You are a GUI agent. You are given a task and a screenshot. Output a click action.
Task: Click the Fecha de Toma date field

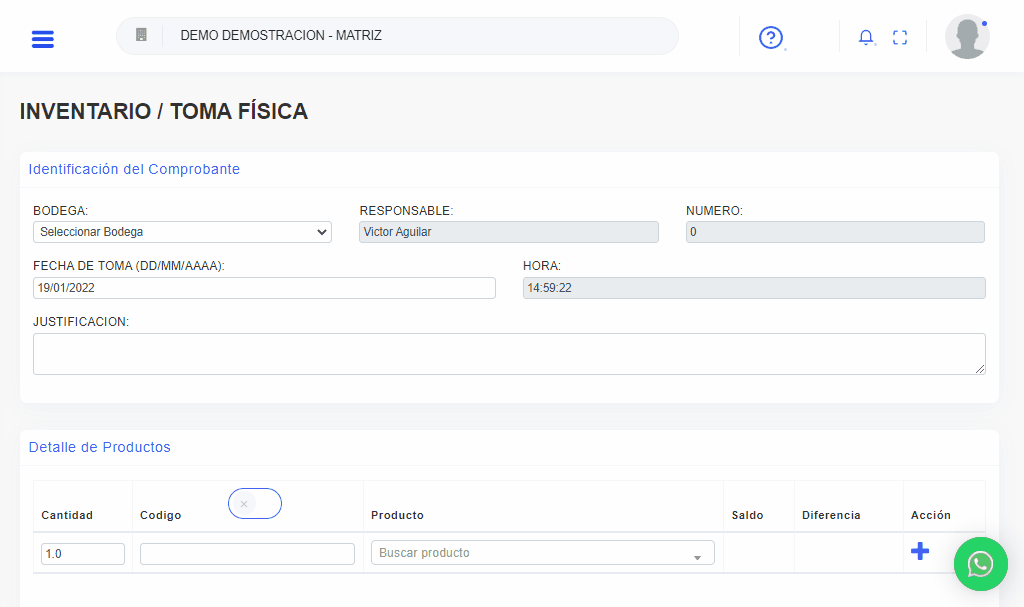[264, 288]
